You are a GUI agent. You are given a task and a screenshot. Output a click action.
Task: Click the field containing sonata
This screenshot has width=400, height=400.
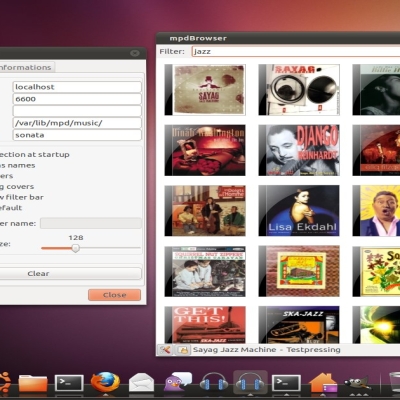[77, 135]
